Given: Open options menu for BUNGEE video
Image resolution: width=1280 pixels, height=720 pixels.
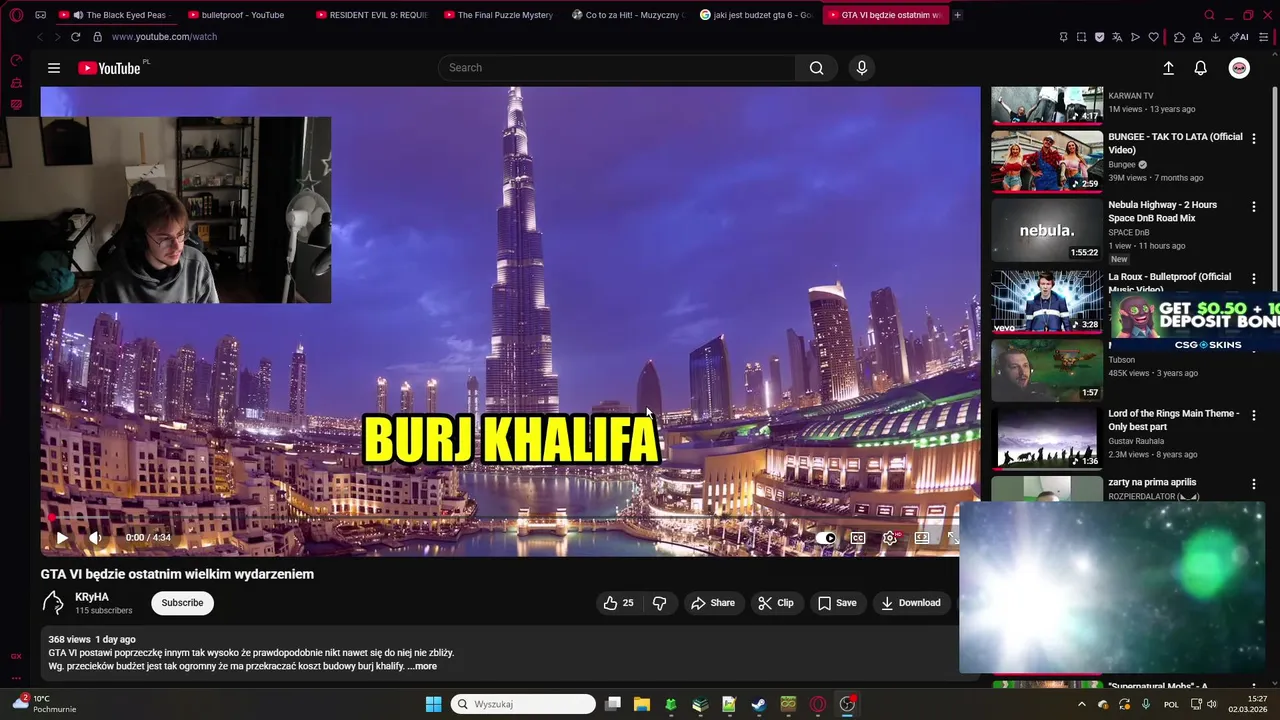Looking at the screenshot, I should point(1253,139).
